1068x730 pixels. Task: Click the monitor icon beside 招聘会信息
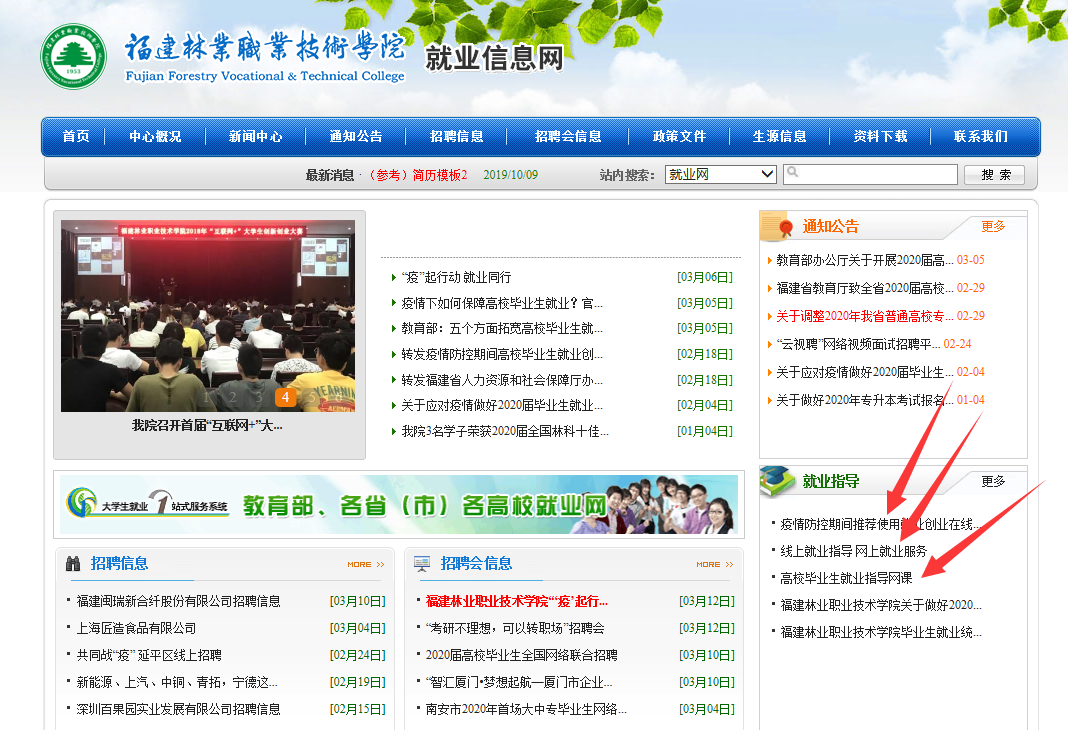tap(422, 563)
